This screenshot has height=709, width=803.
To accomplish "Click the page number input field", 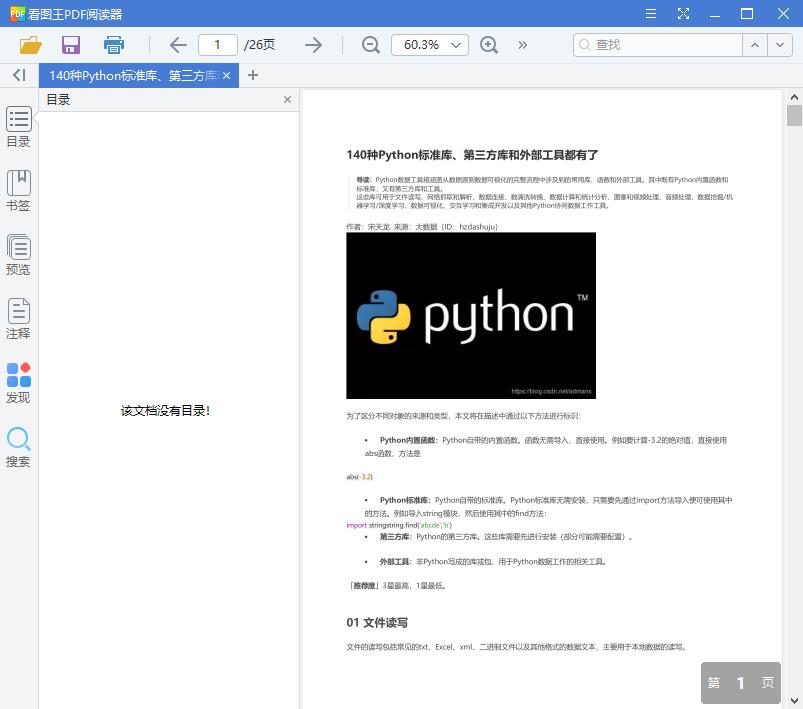I will pos(217,45).
